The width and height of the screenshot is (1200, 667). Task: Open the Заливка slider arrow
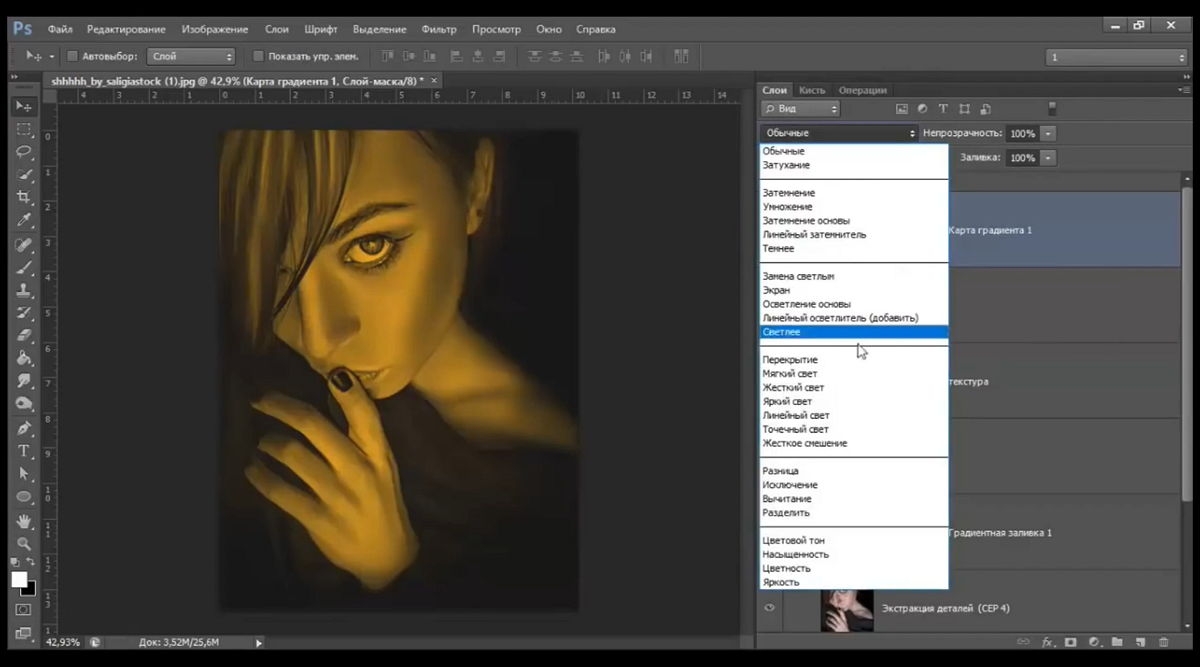tap(1048, 158)
